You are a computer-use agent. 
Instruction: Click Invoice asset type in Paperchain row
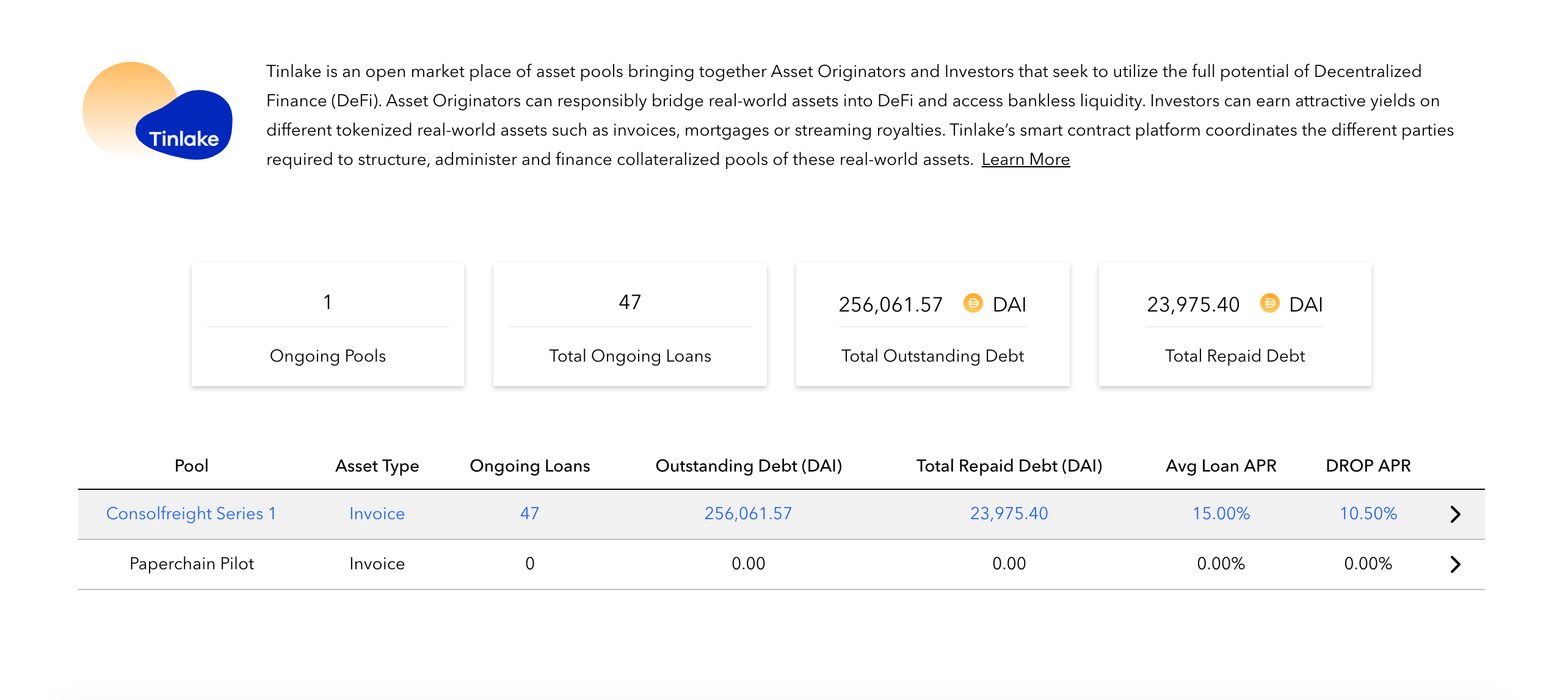point(377,564)
